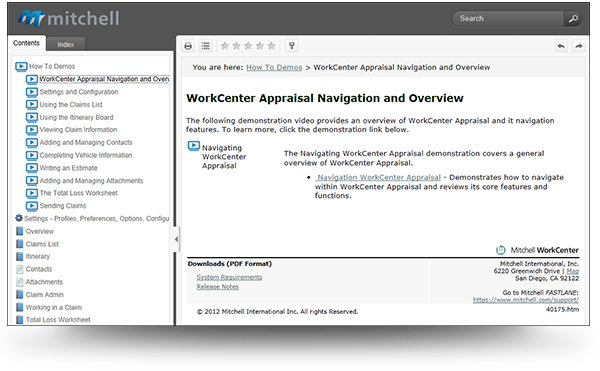
Task: Click the pin/highlight toolbar icon
Action: point(292,46)
